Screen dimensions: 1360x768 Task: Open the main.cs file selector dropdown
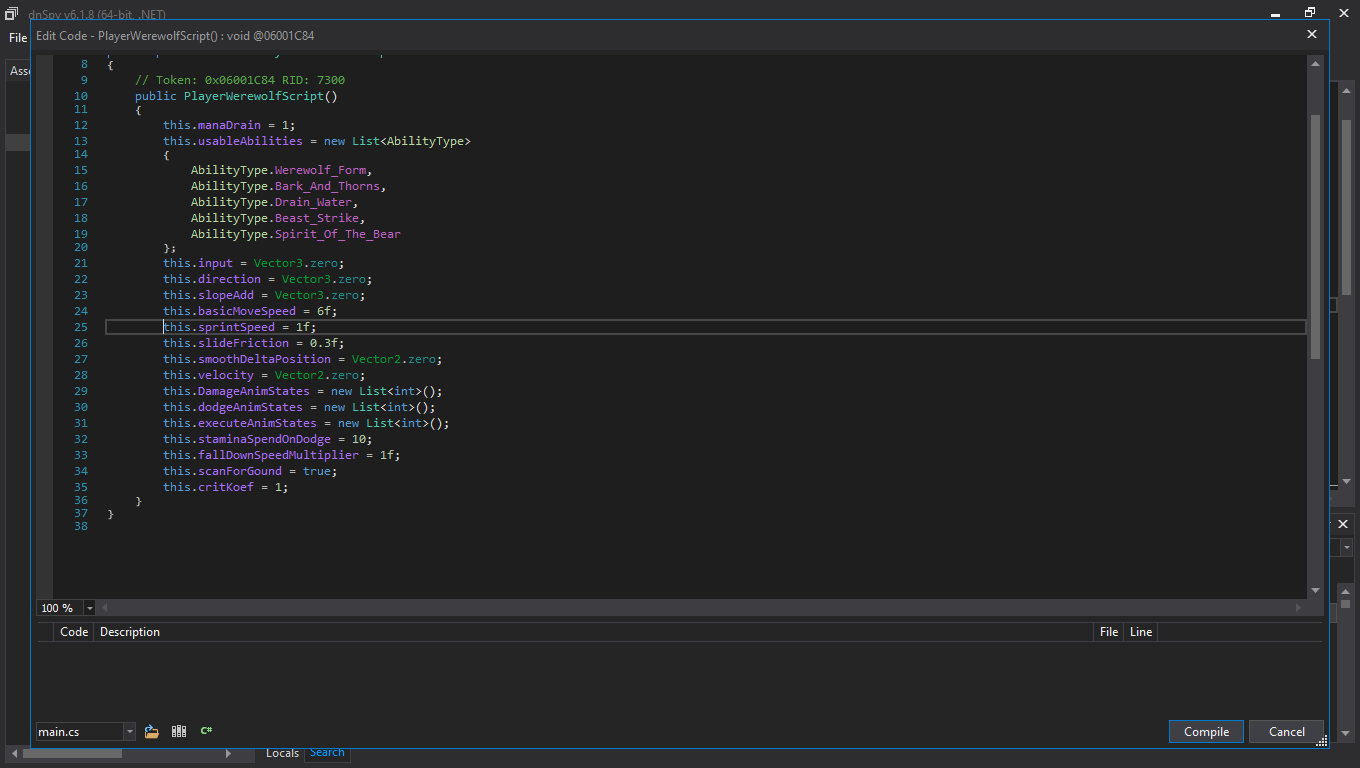[x=129, y=732]
